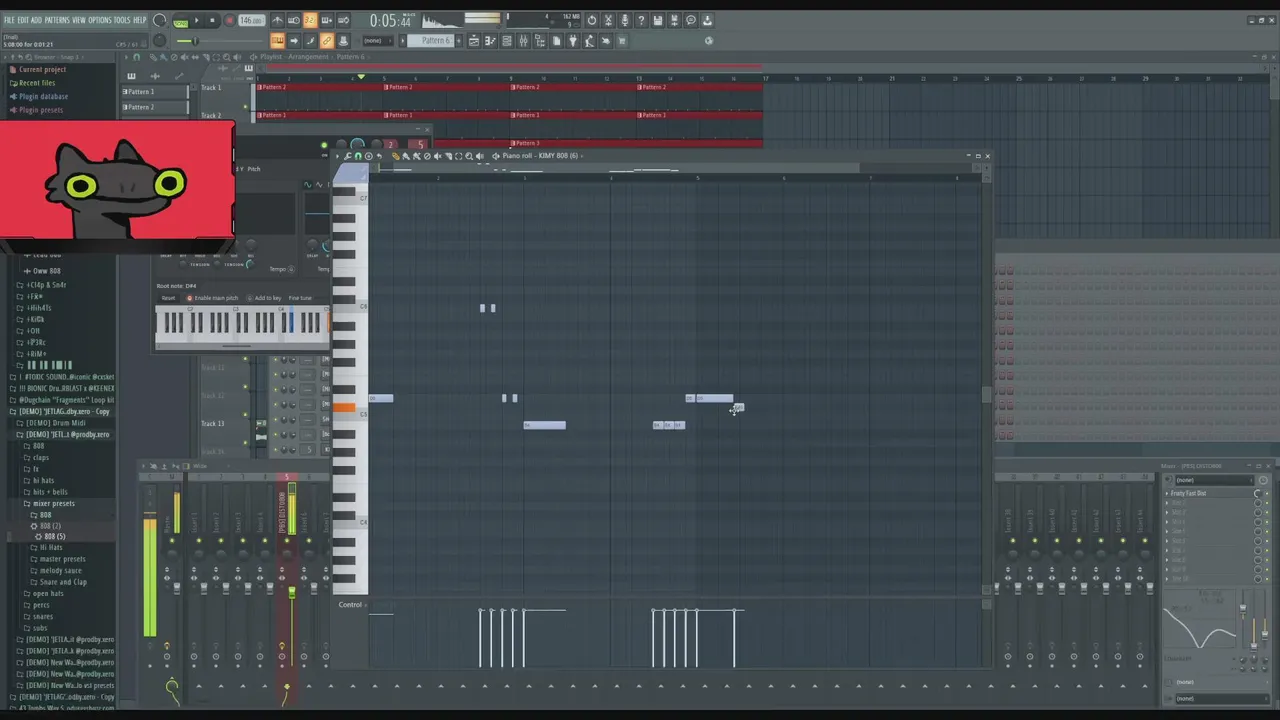Open mixer input (none) selector at top

1212,480
